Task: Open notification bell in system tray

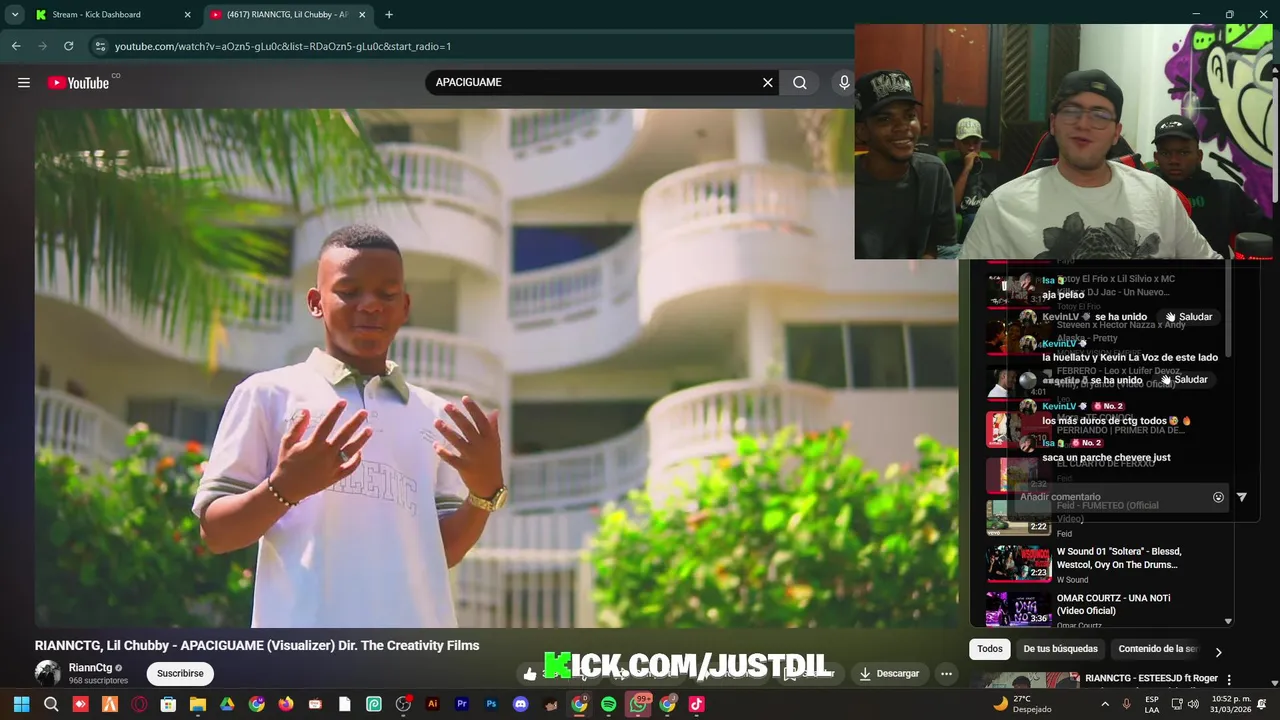Action: click(x=1261, y=704)
